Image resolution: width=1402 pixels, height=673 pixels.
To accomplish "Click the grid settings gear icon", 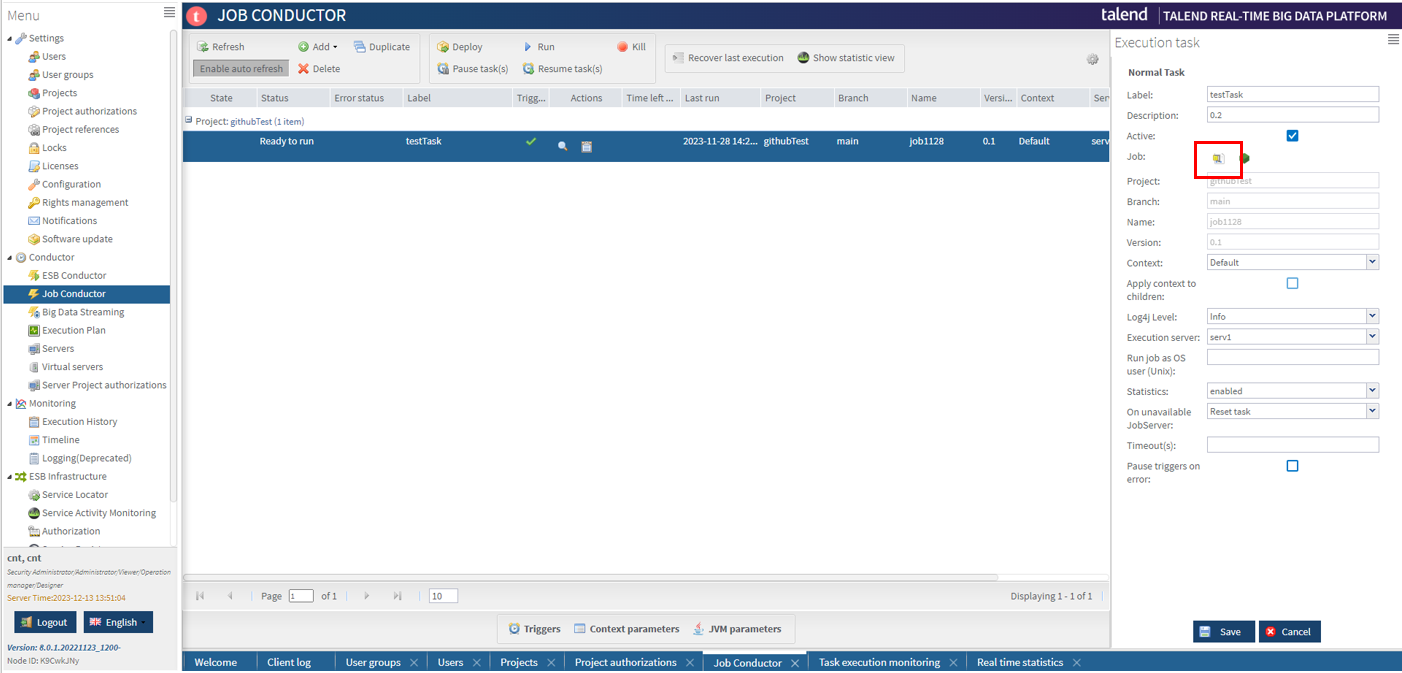I will pos(1093,59).
